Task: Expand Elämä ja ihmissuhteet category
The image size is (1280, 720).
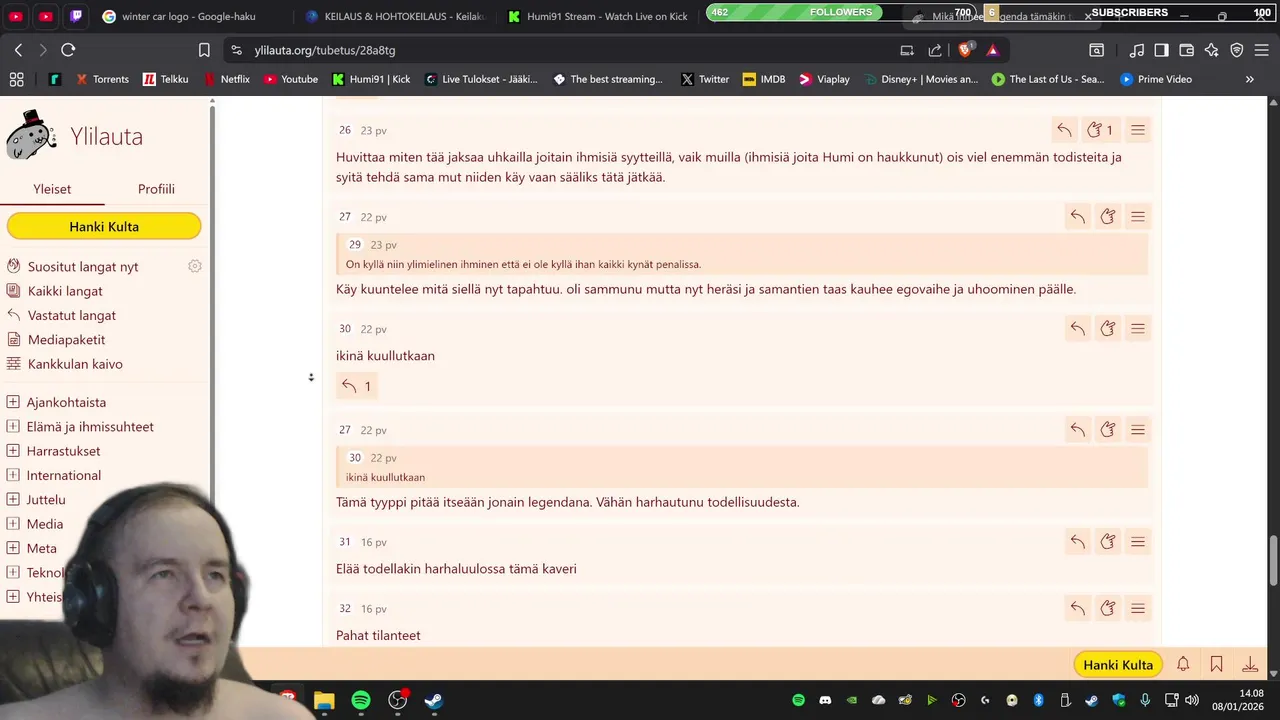Action: pyautogui.click(x=13, y=427)
